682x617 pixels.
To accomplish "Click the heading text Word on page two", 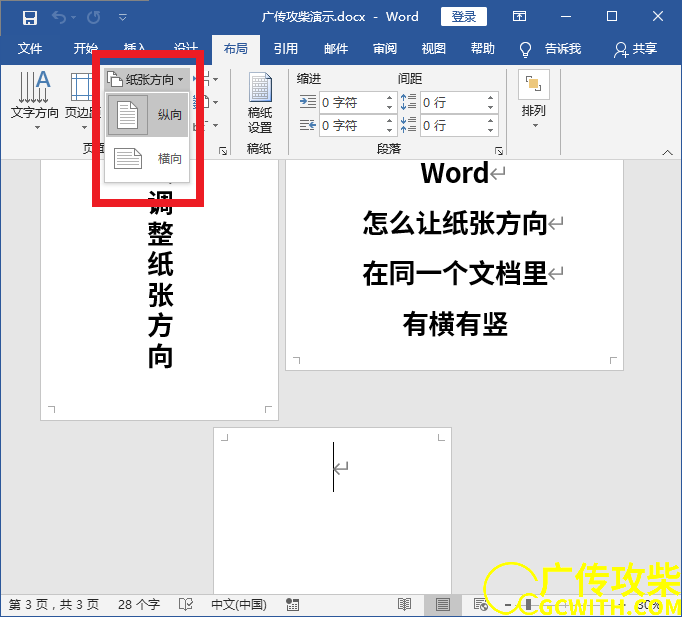I will tap(455, 173).
